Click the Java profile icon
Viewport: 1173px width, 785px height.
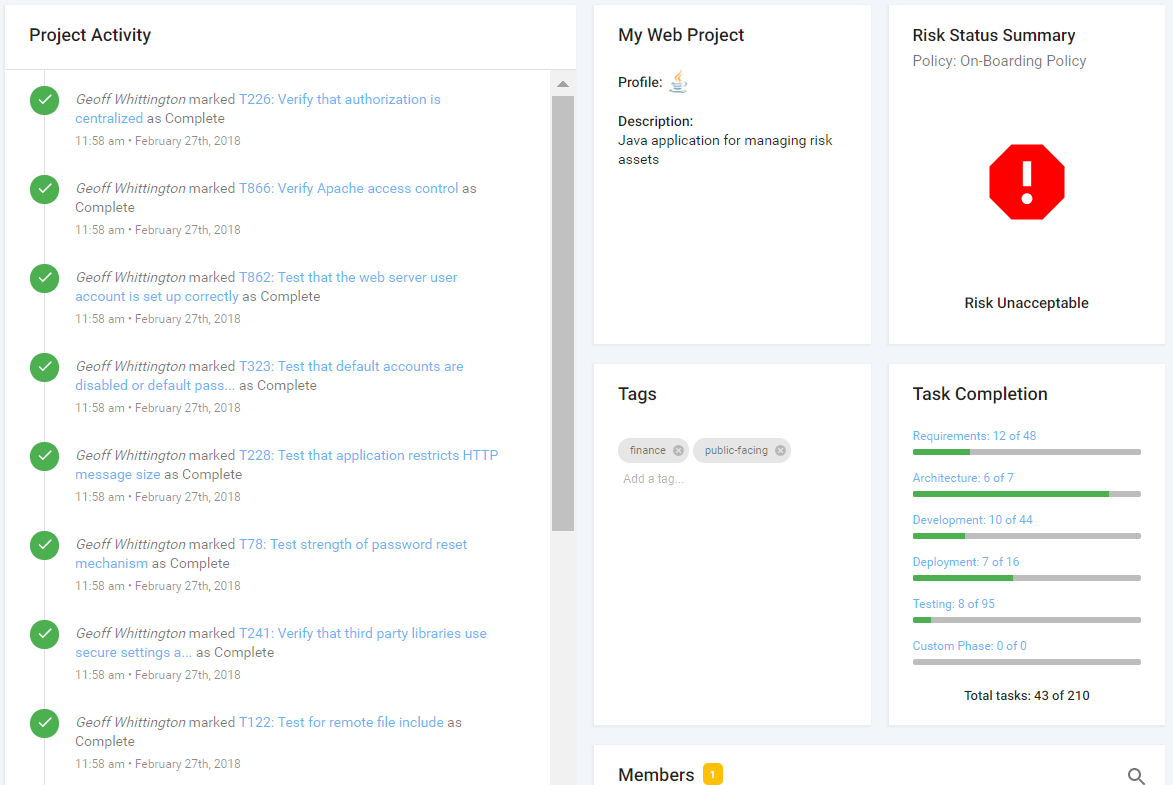[678, 82]
